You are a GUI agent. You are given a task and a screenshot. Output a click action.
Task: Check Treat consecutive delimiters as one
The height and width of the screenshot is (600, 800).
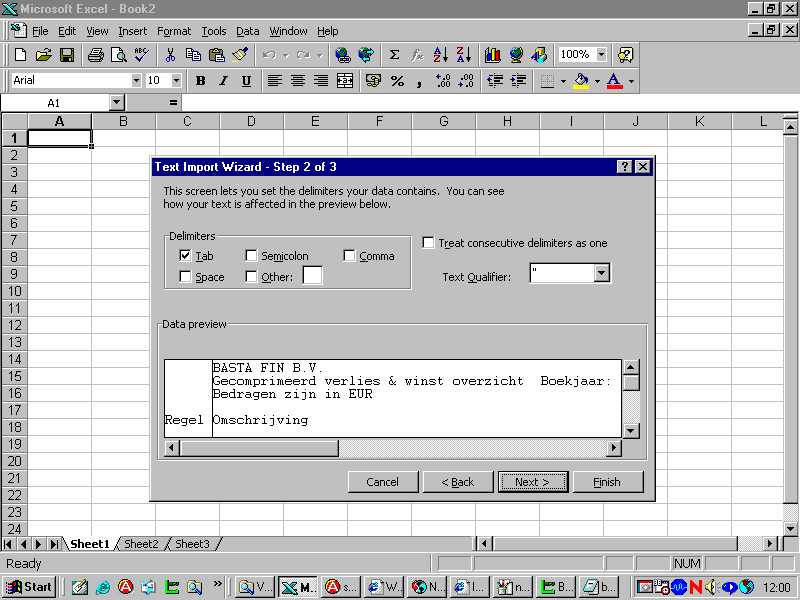pyautogui.click(x=429, y=243)
